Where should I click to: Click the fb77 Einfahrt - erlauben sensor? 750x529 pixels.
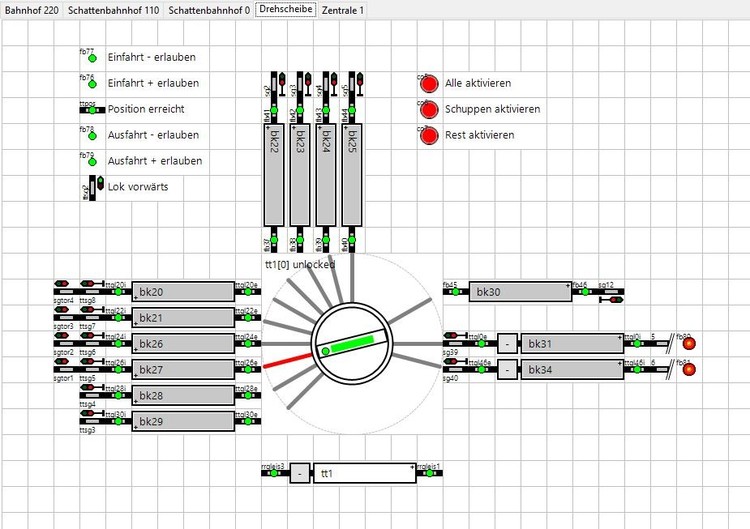pos(92,58)
